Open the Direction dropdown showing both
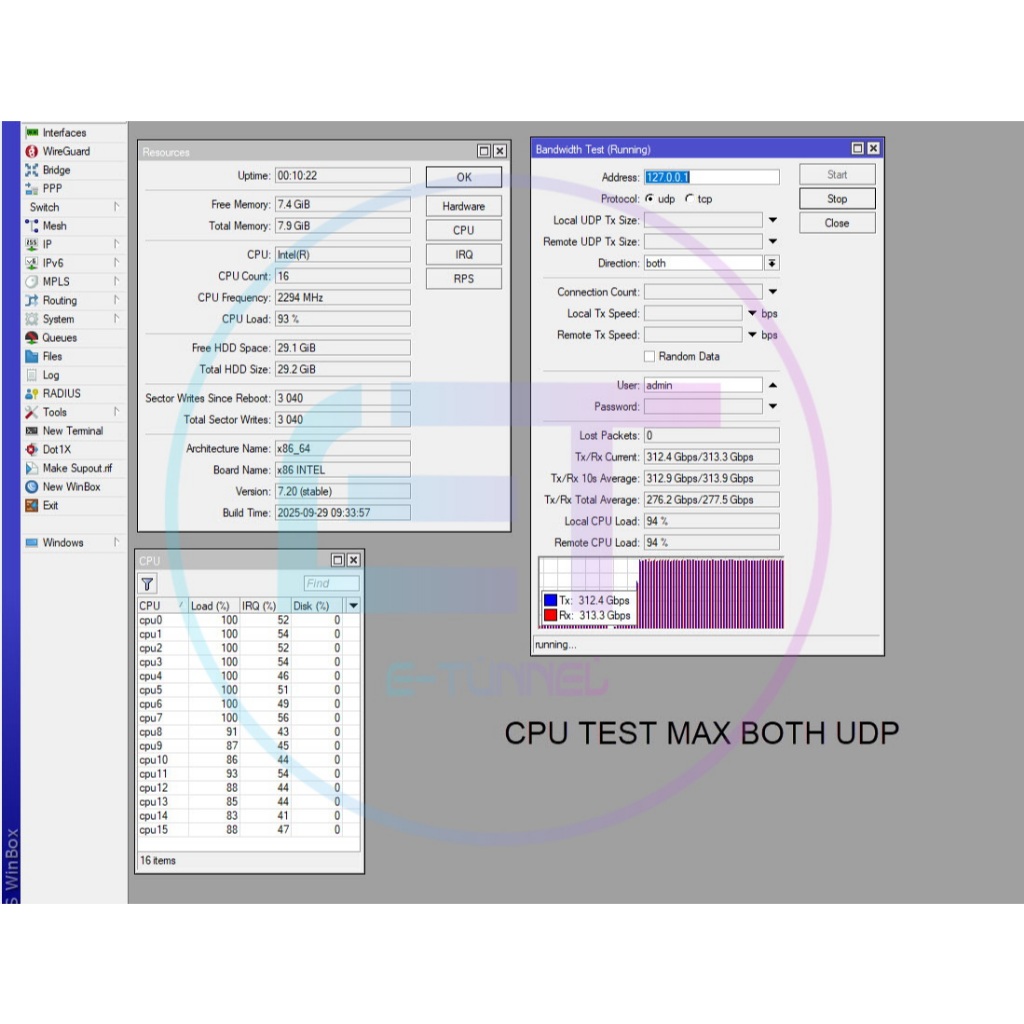The width and height of the screenshot is (1024, 1024). [771, 263]
